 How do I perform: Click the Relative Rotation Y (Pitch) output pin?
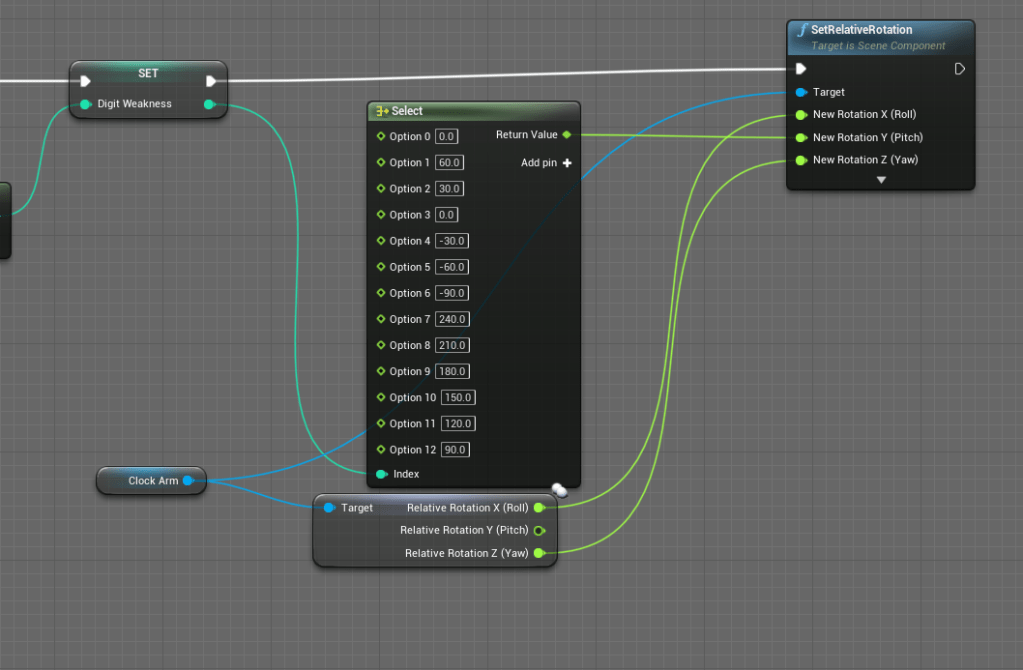point(539,530)
